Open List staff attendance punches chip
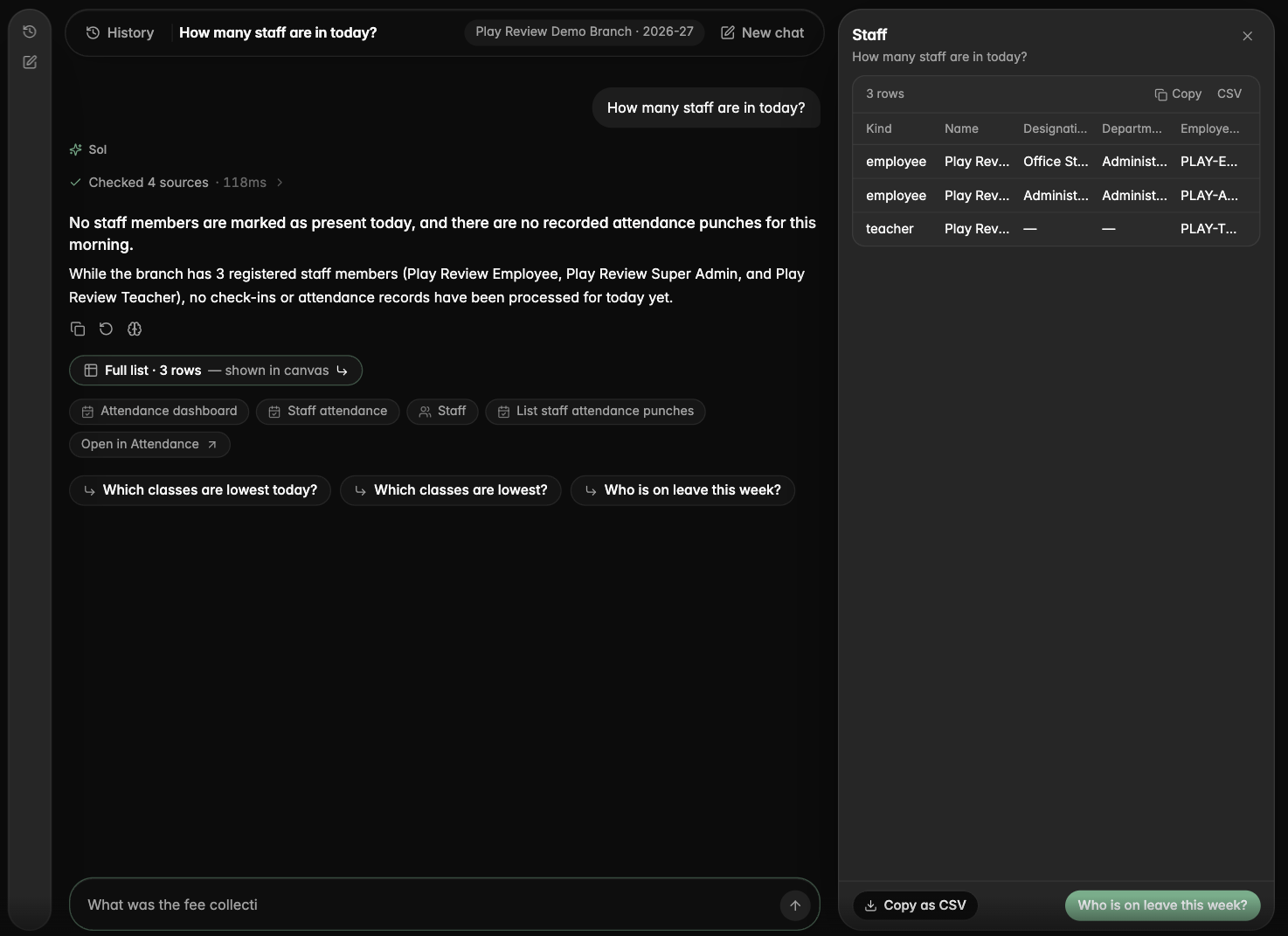This screenshot has height=936, width=1288. [x=595, y=412]
